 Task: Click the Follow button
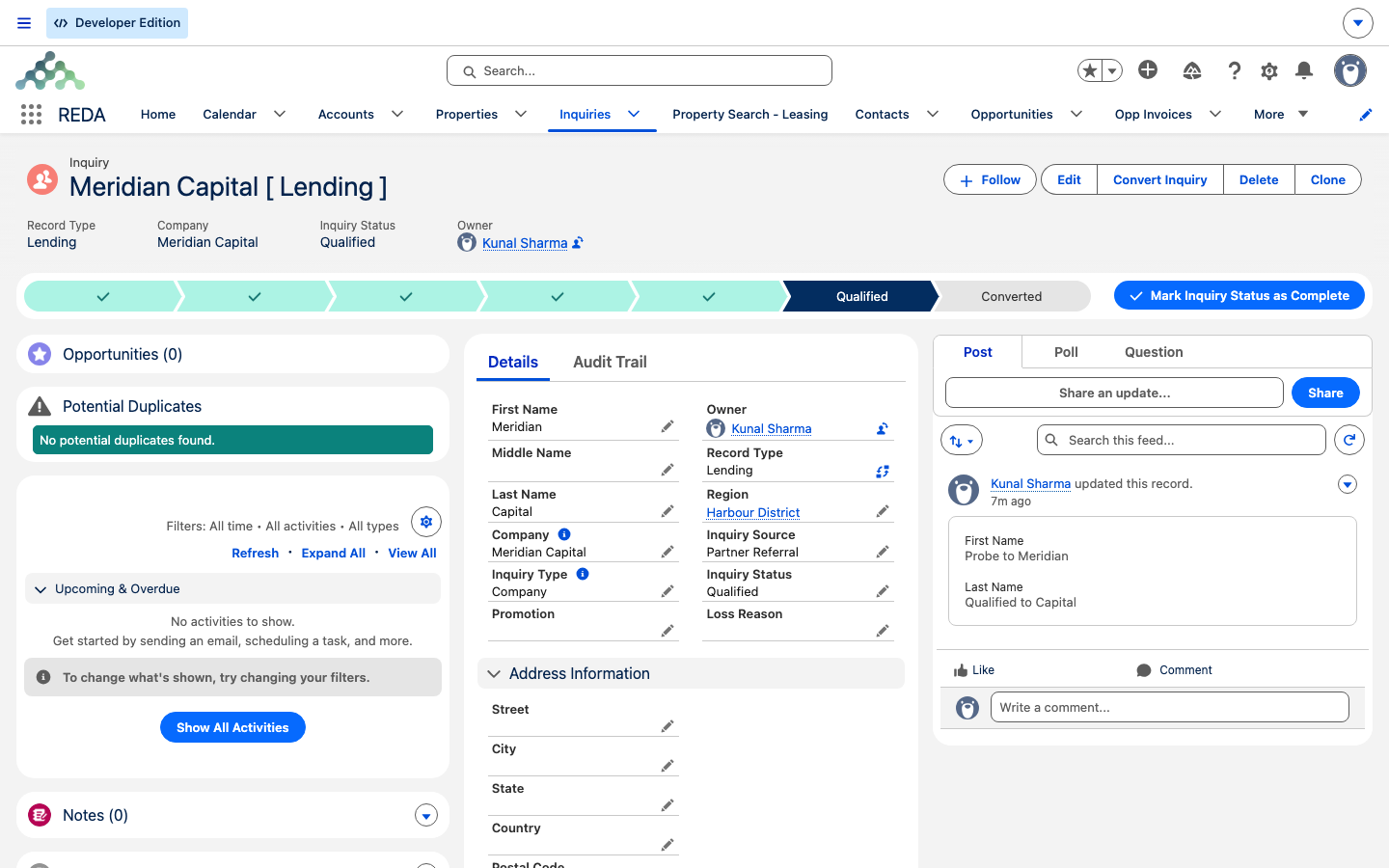pyautogui.click(x=990, y=179)
